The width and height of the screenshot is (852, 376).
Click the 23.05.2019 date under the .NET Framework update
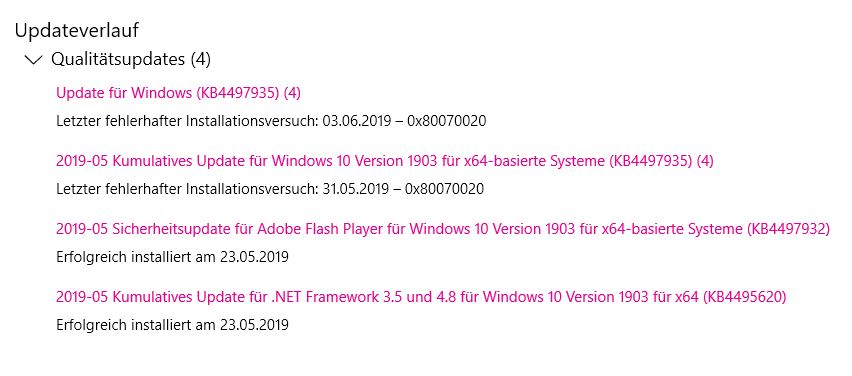tap(254, 324)
